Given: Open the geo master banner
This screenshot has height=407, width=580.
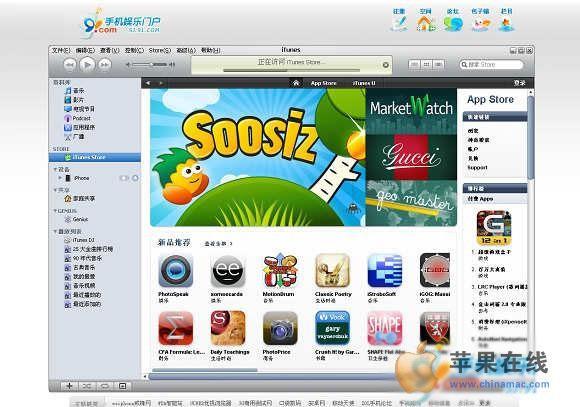Looking at the screenshot, I should (411, 203).
